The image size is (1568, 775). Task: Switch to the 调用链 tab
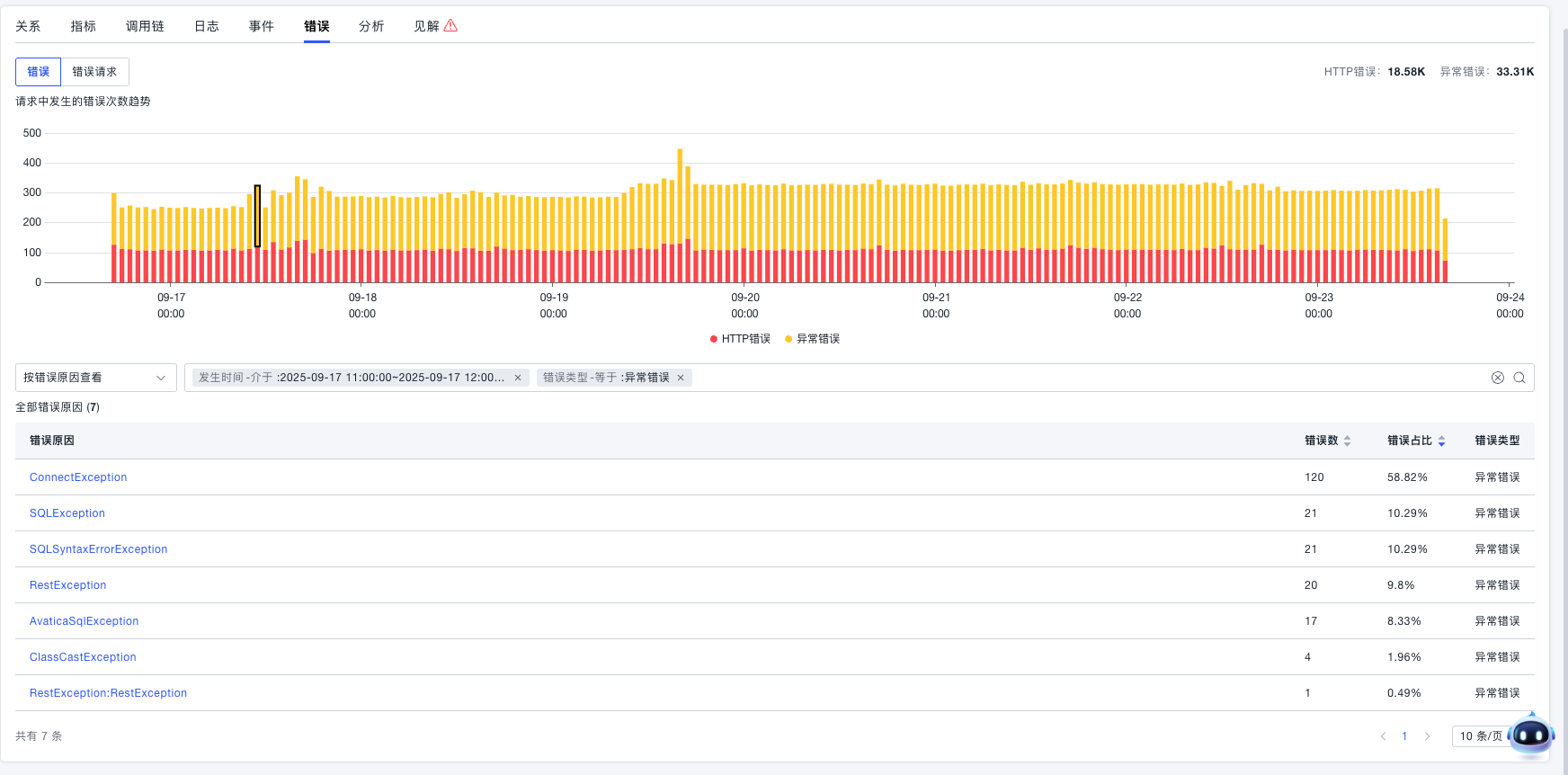(x=145, y=26)
